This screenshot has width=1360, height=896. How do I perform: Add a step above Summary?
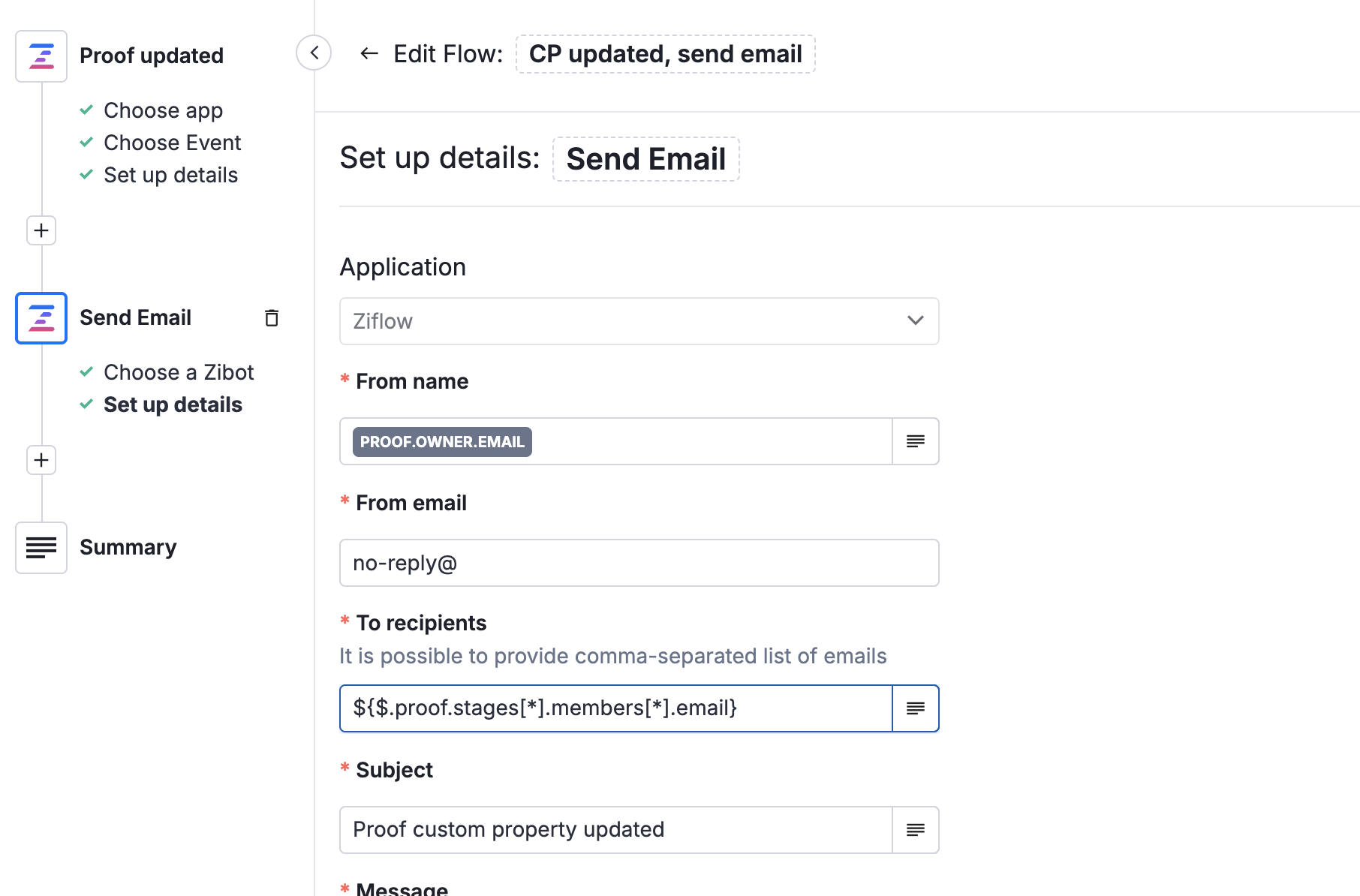coord(41,460)
